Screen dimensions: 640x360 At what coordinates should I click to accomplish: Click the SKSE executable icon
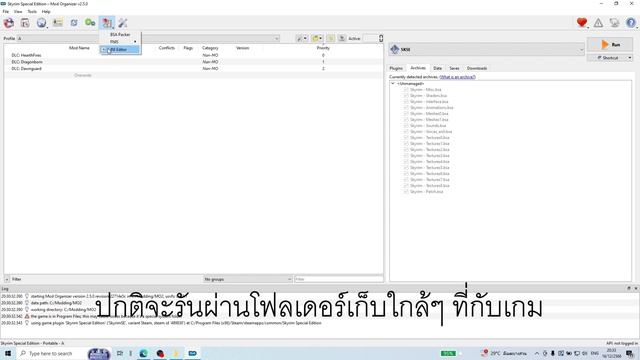tap(395, 49)
